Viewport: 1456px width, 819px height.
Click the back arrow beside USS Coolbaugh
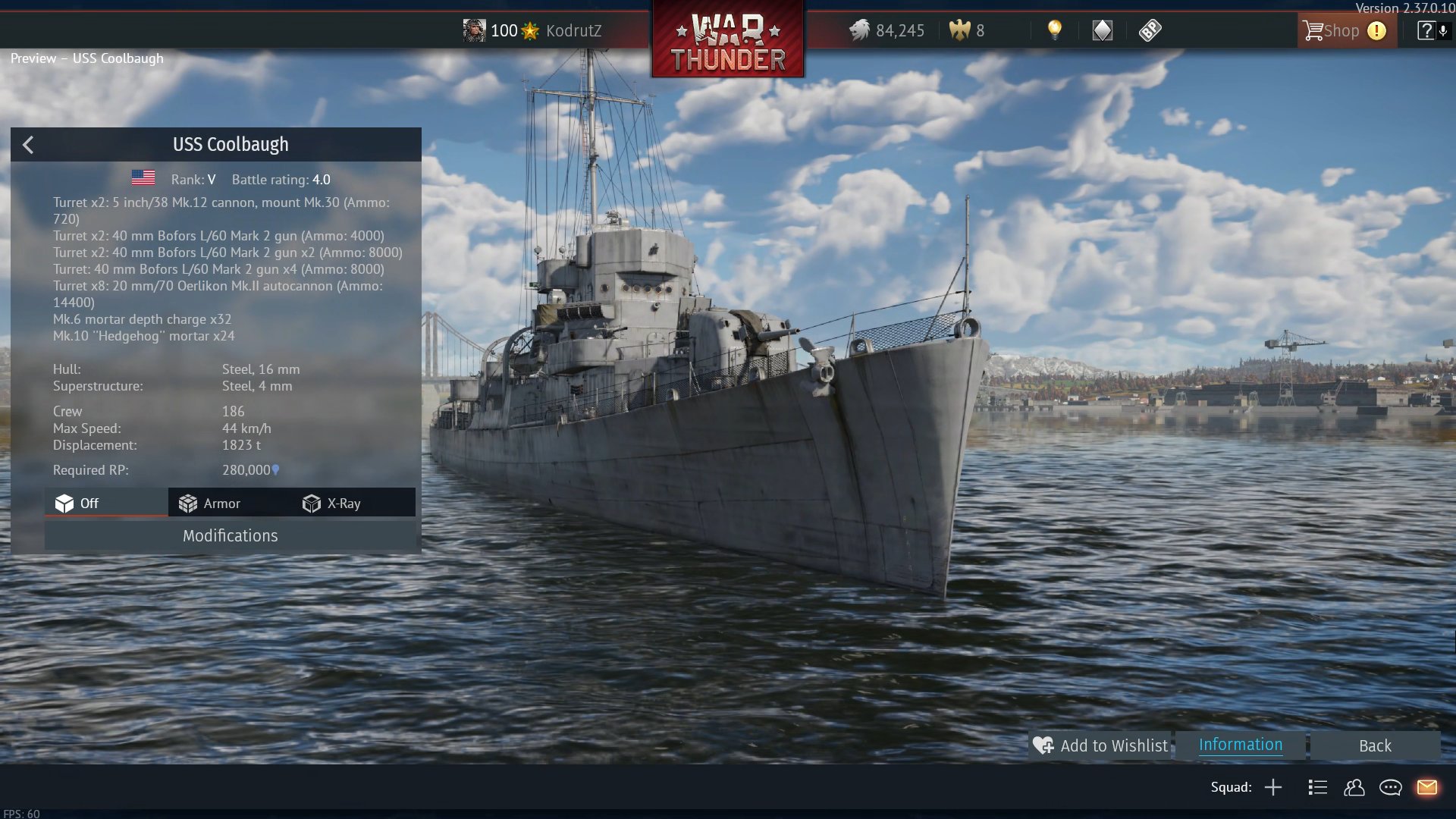coord(28,145)
